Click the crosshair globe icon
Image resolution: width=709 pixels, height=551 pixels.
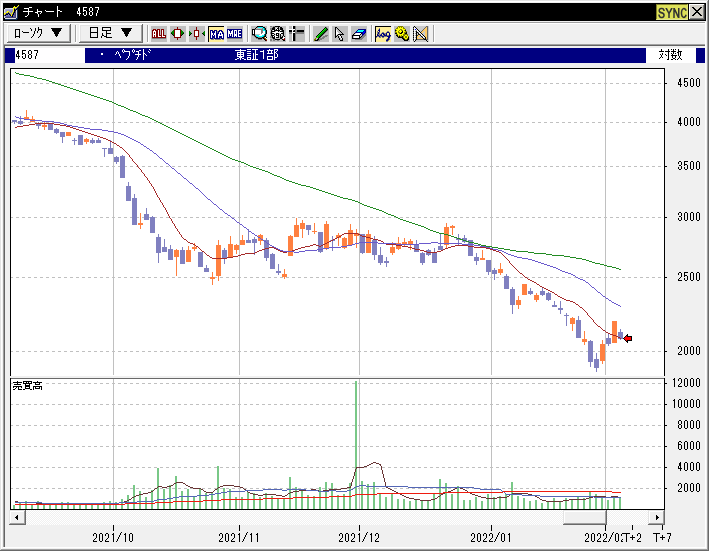point(278,33)
